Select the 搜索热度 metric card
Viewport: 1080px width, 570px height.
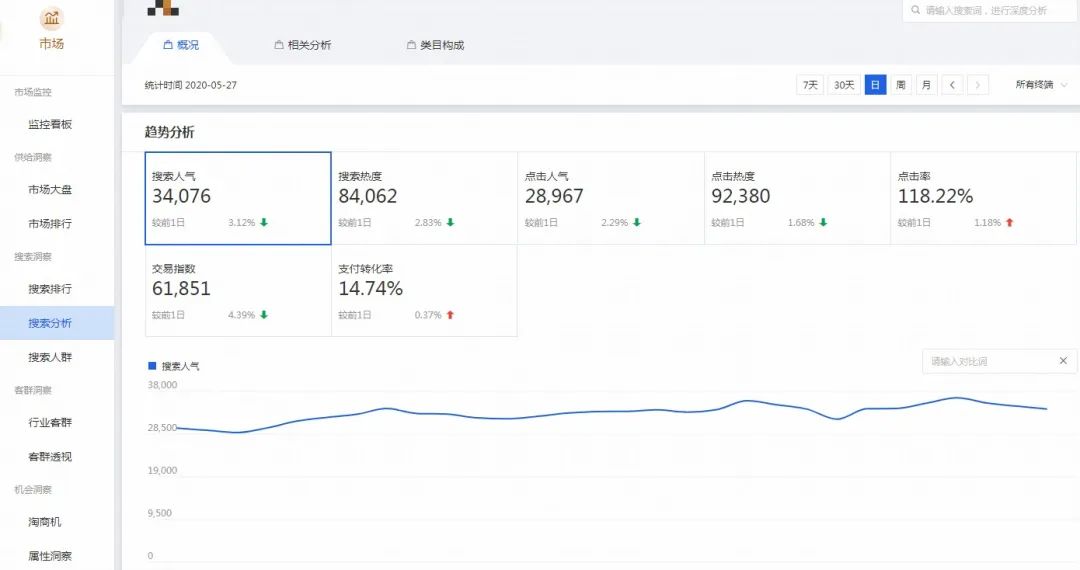pyautogui.click(x=424, y=198)
